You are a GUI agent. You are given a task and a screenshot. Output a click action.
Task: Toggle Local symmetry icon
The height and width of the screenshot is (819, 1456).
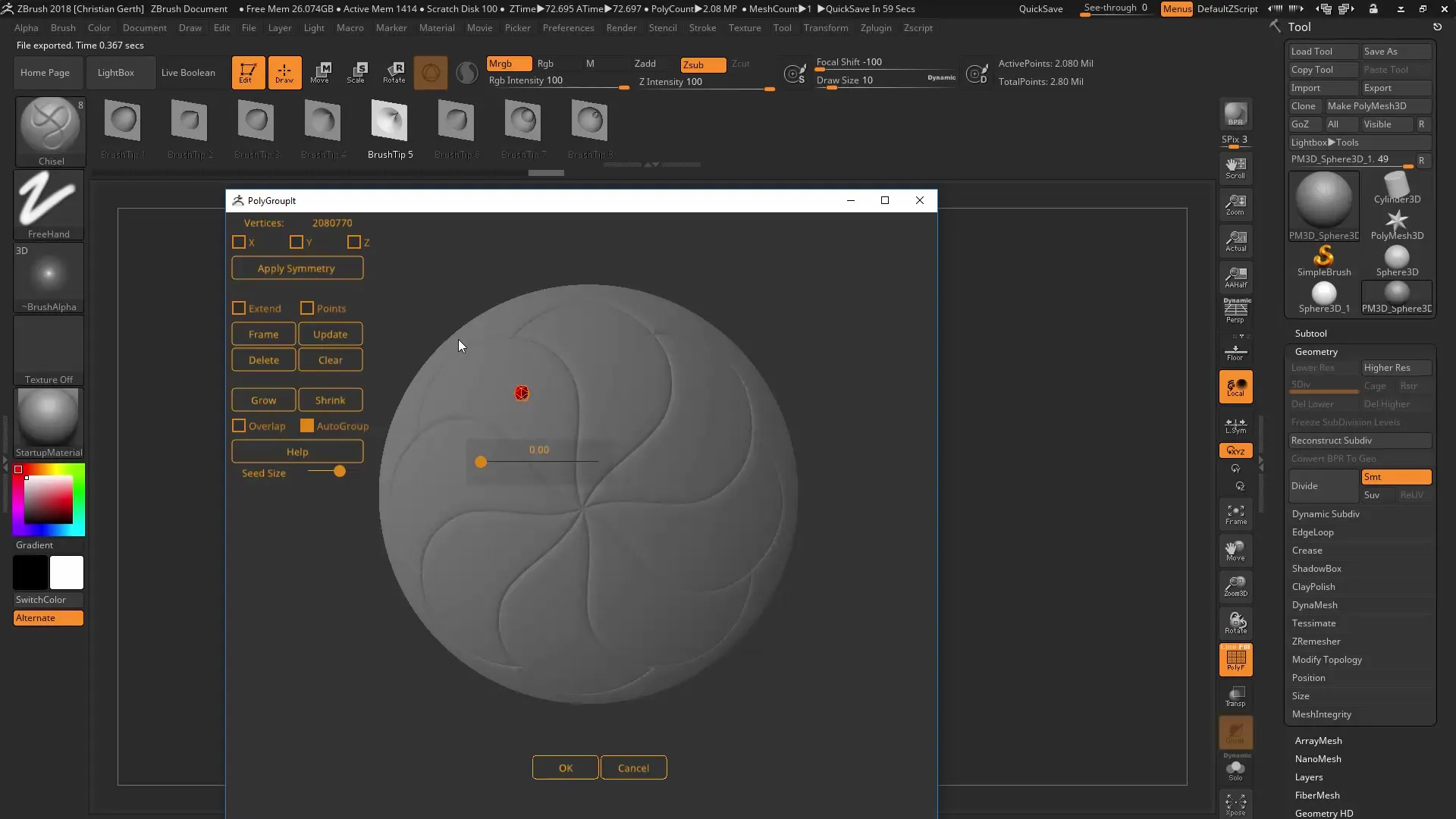coord(1235,387)
